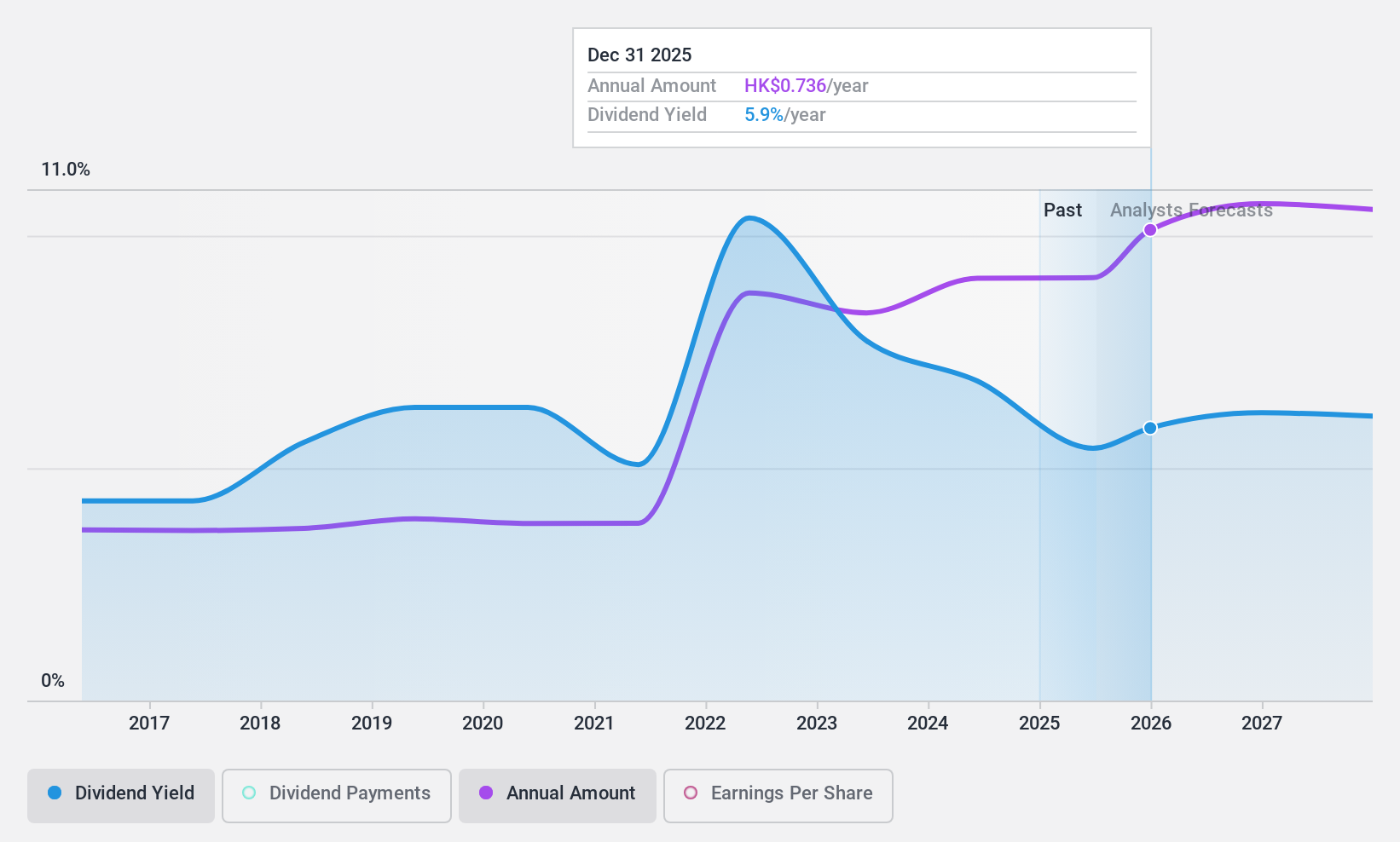Toggle the Annual Amount series

[x=558, y=796]
